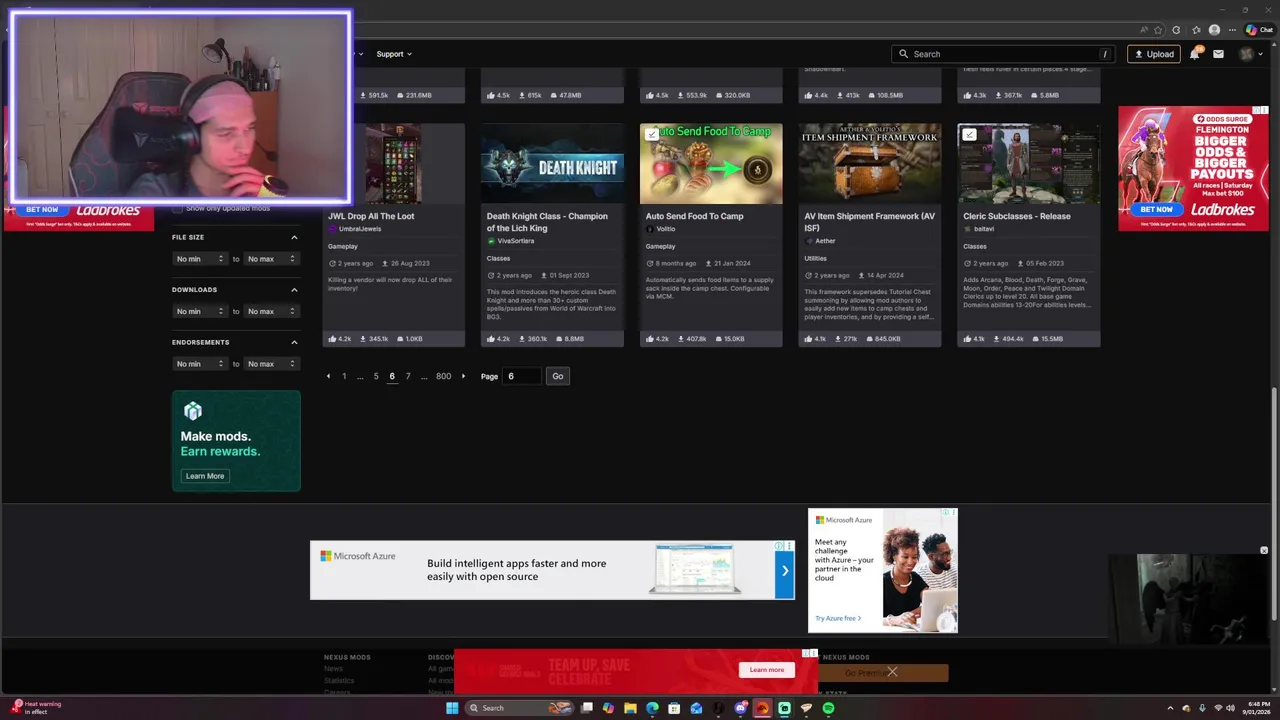The height and width of the screenshot is (720, 1280).
Task: Open Discord from the taskbar
Action: [x=740, y=708]
